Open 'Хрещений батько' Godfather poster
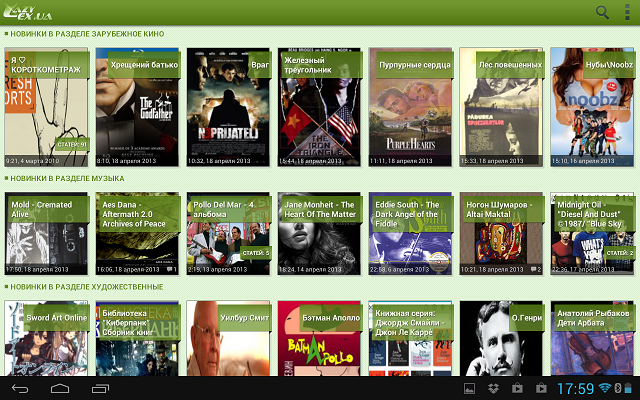Image resolution: width=640 pixels, height=400 pixels. (137, 107)
